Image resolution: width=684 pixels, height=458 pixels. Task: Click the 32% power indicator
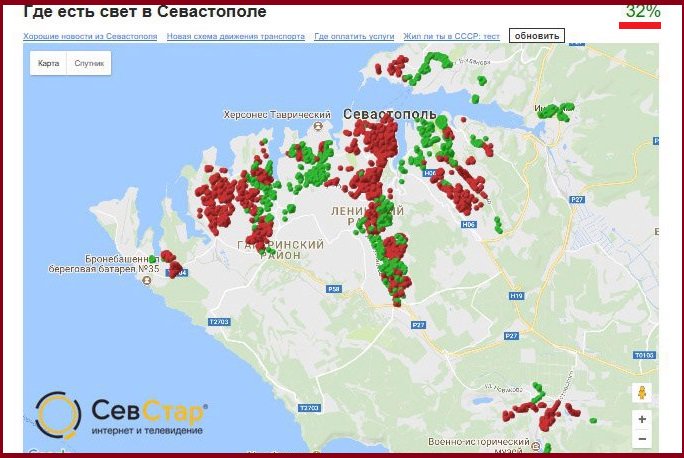(642, 11)
